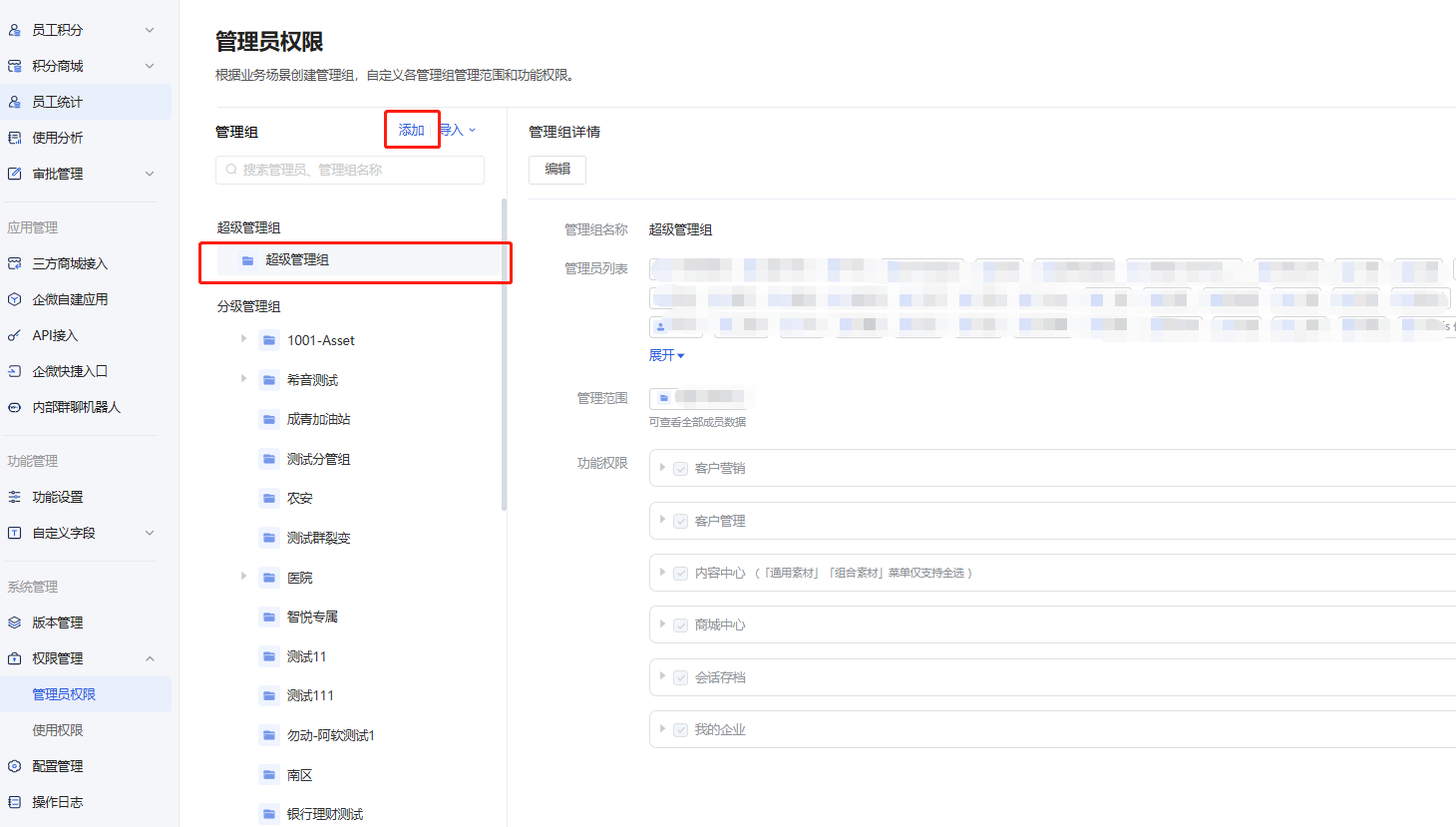Toggle the 商城中心 permission checkbox
This screenshot has height=827, width=1456.
tap(681, 625)
